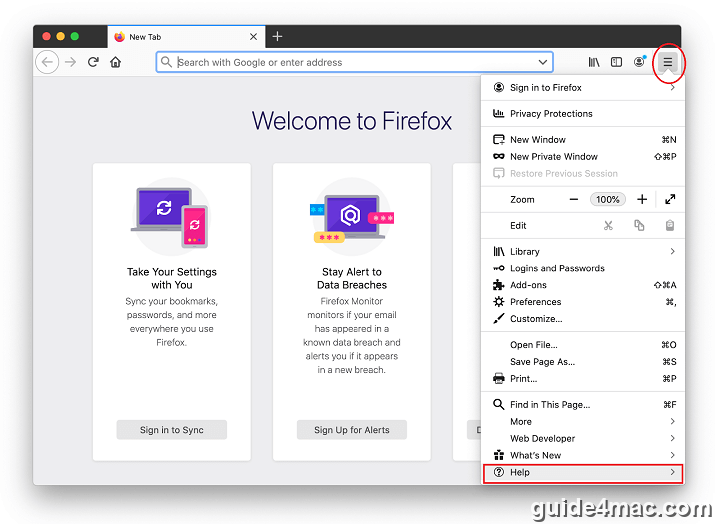Open the hamburger application menu
The image size is (720, 524).
(x=668, y=62)
